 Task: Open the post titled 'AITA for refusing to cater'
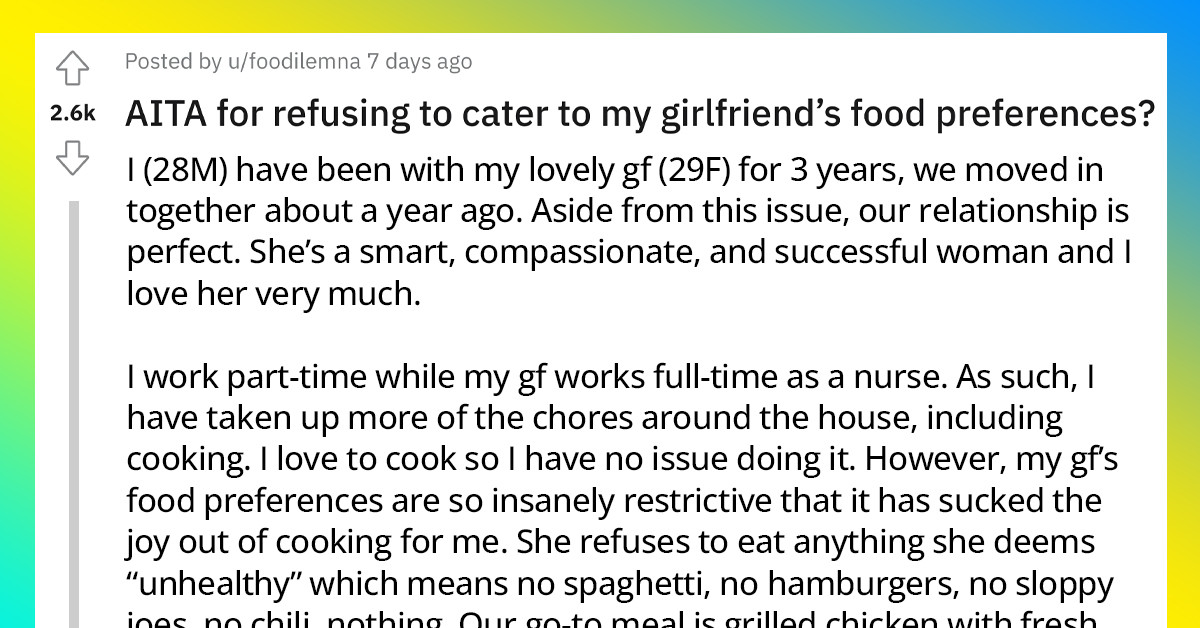coord(639,113)
